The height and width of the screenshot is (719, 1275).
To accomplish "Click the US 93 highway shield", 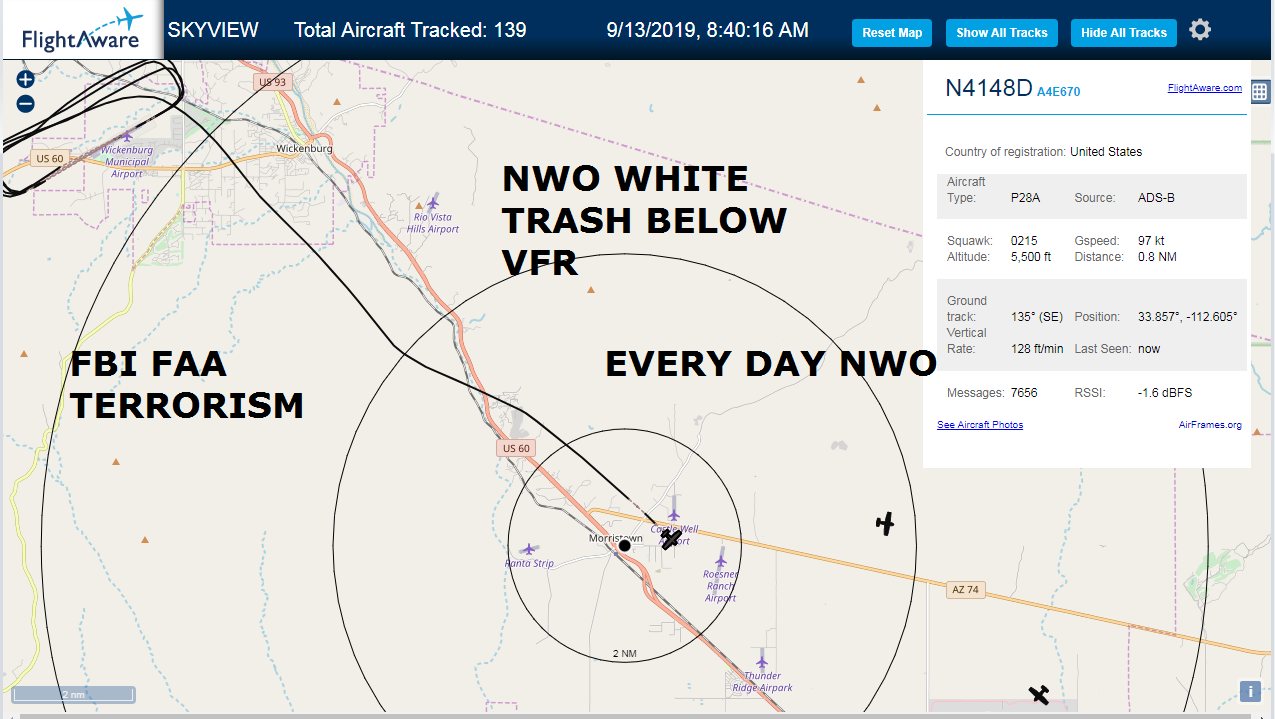I will click(273, 82).
